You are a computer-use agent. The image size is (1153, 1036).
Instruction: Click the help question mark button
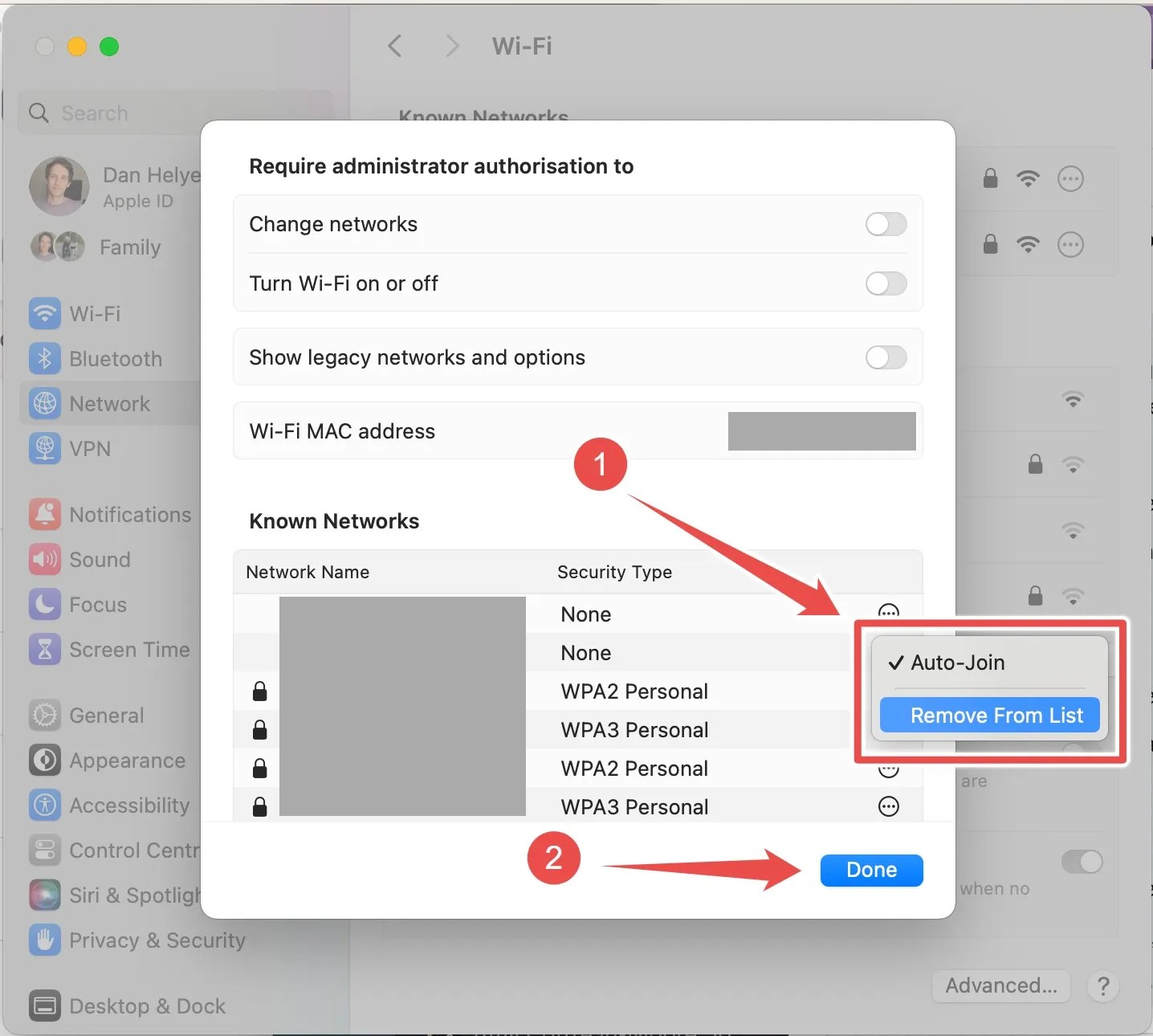pyautogui.click(x=1103, y=985)
